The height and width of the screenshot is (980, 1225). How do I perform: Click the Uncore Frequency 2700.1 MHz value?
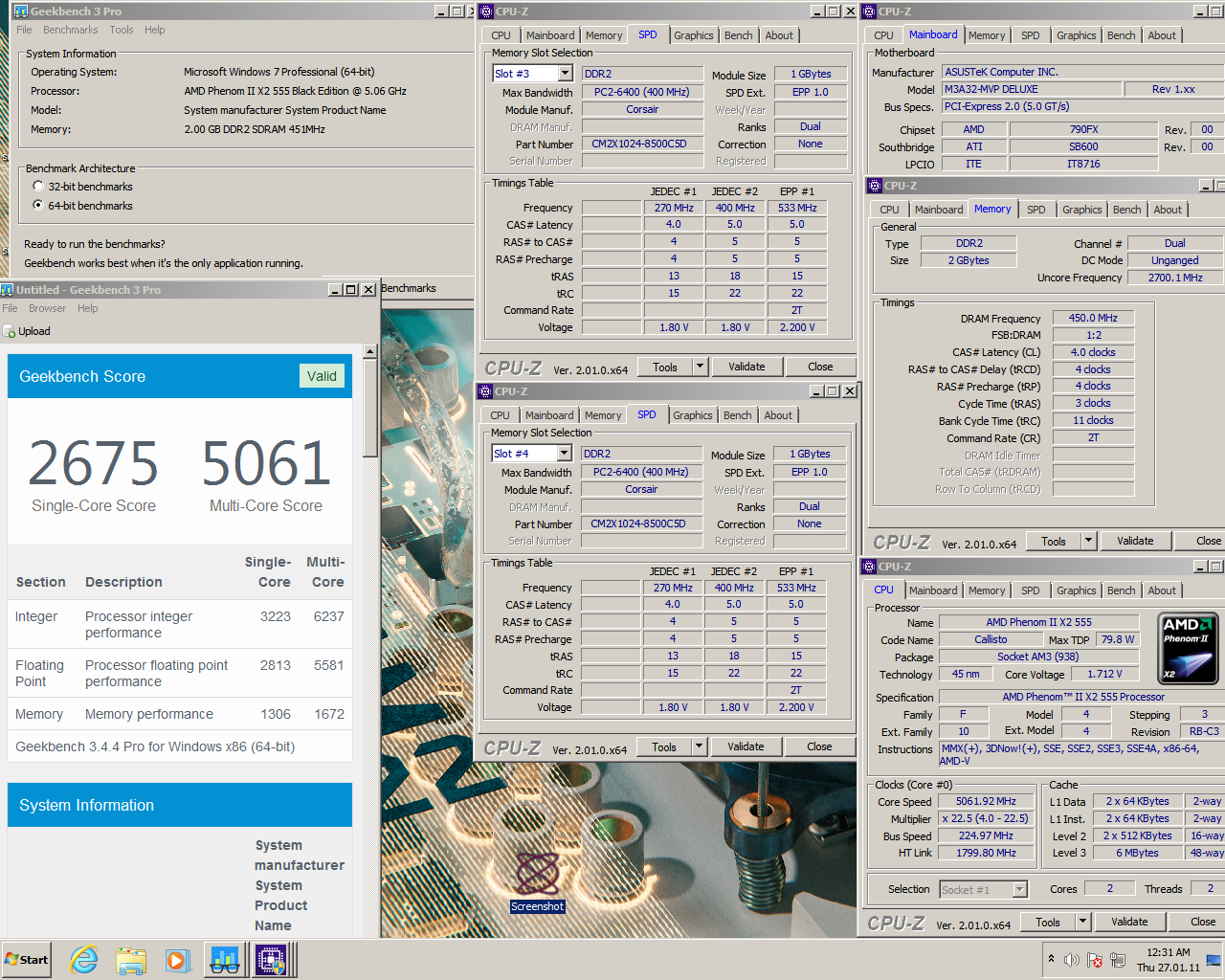tap(1175, 278)
